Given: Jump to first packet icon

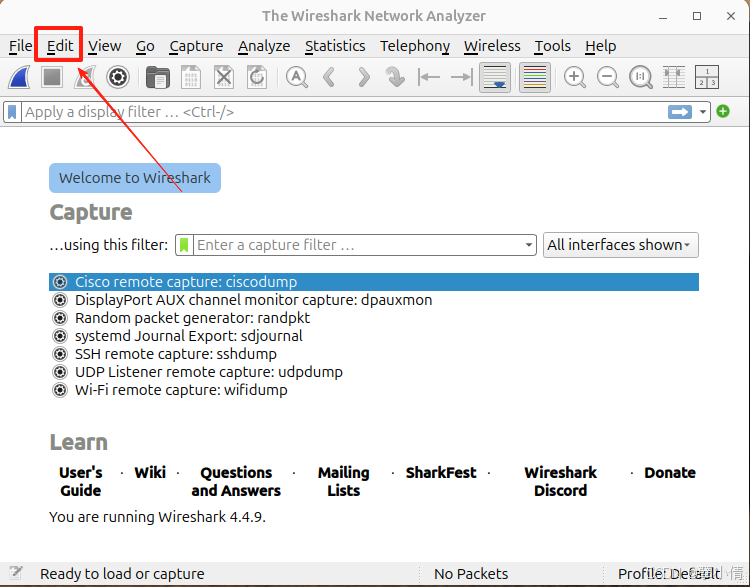Looking at the screenshot, I should [429, 77].
